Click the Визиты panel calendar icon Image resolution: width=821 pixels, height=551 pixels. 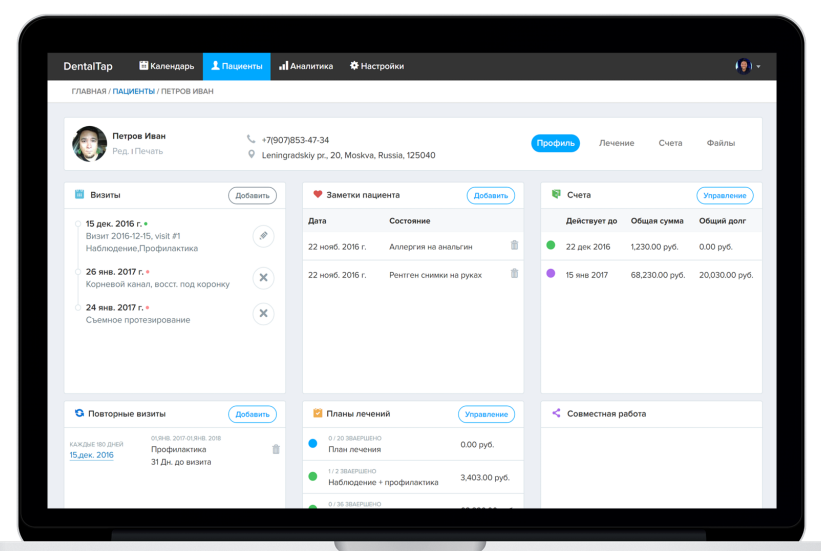80,194
